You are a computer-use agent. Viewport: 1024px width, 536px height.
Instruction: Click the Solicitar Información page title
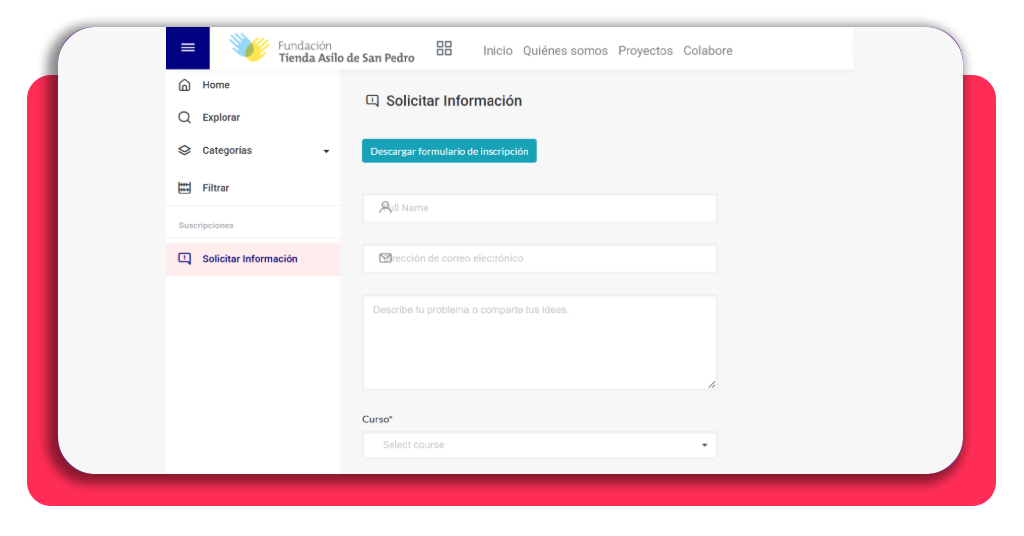454,101
